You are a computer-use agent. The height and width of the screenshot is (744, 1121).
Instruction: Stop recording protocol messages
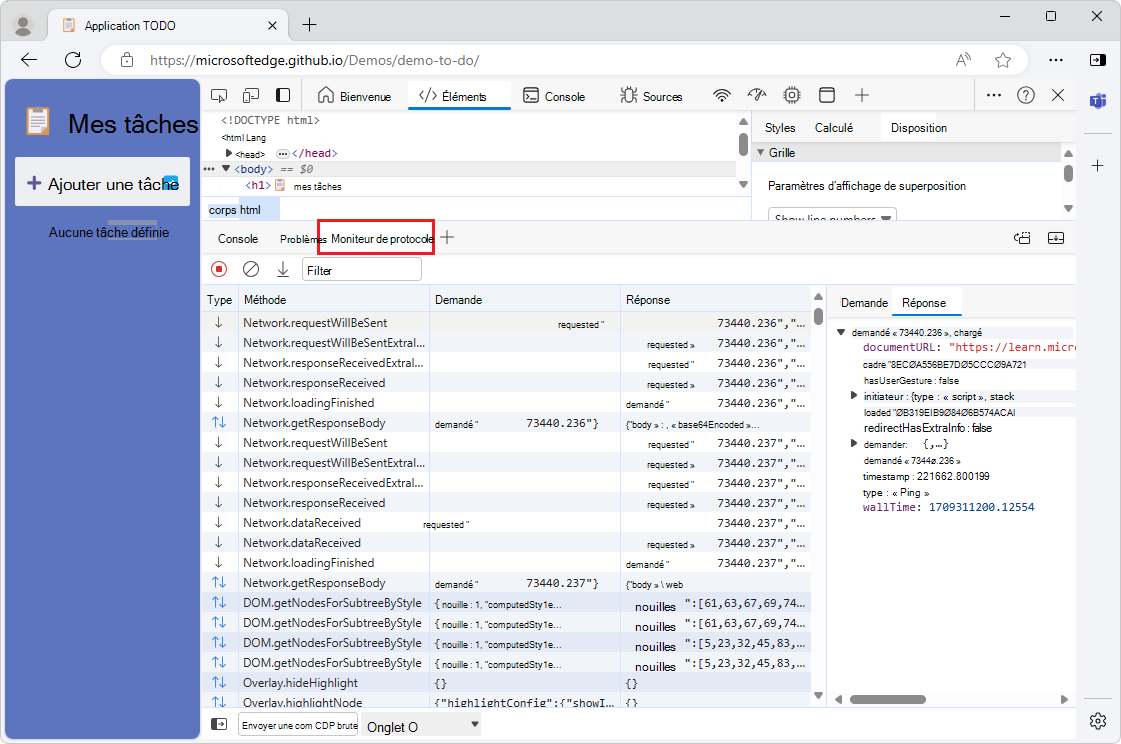(x=219, y=269)
